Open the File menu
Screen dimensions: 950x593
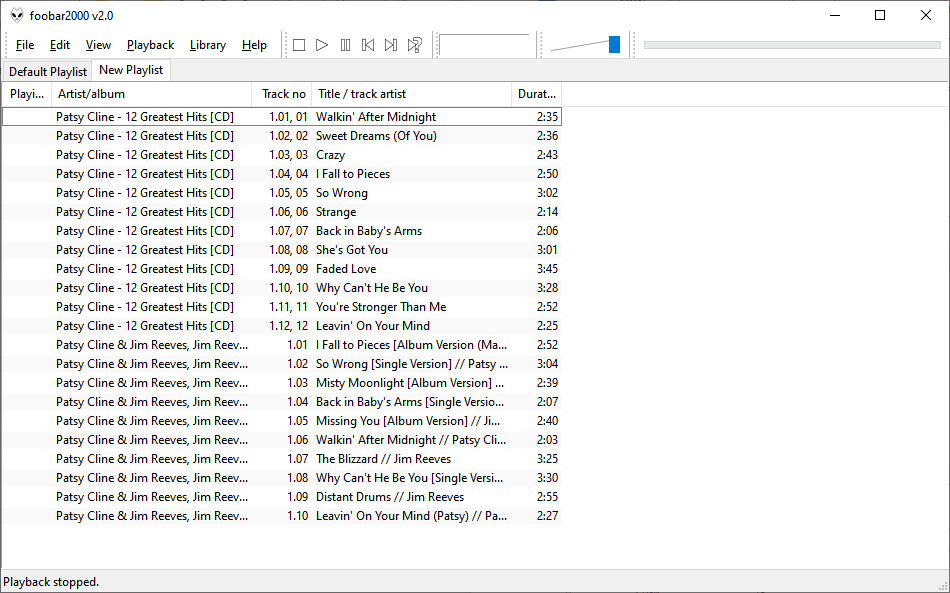[x=25, y=45]
